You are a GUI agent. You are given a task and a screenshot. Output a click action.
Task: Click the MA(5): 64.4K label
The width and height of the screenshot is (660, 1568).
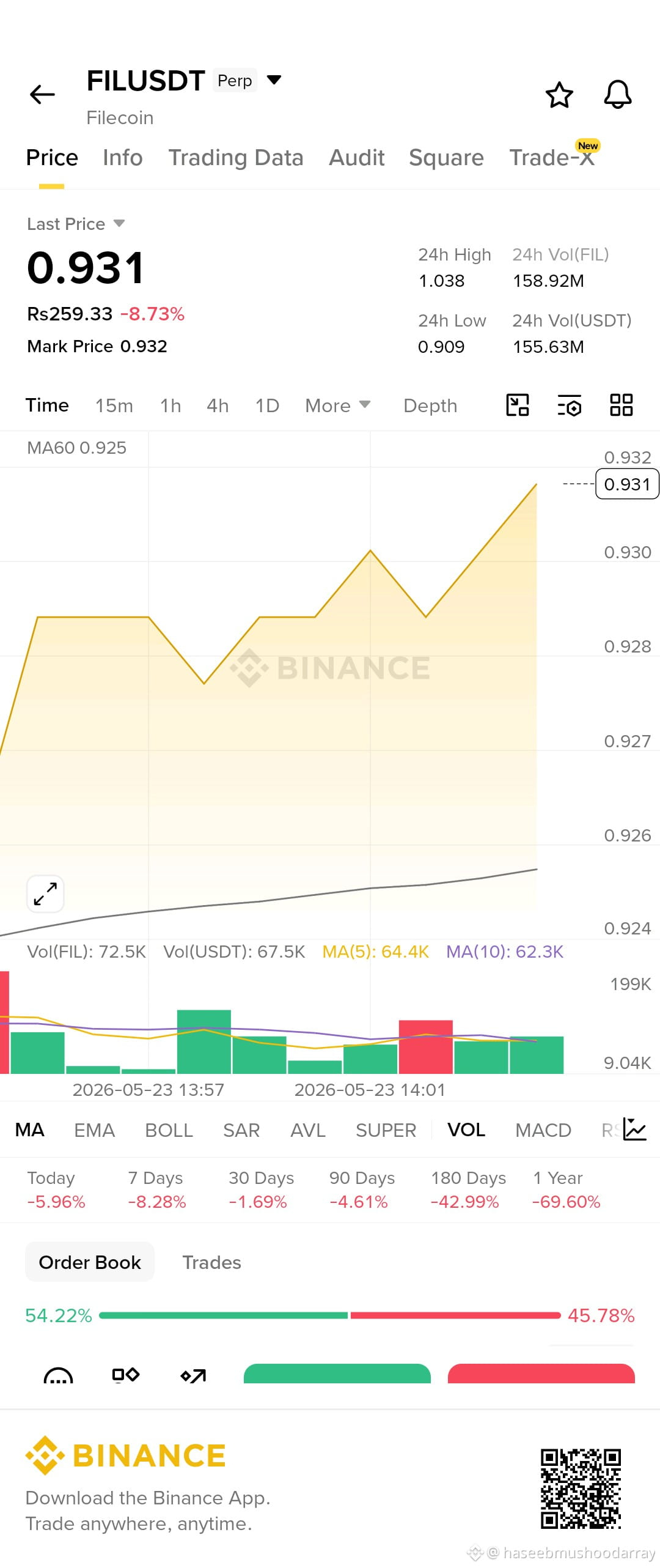click(x=376, y=952)
